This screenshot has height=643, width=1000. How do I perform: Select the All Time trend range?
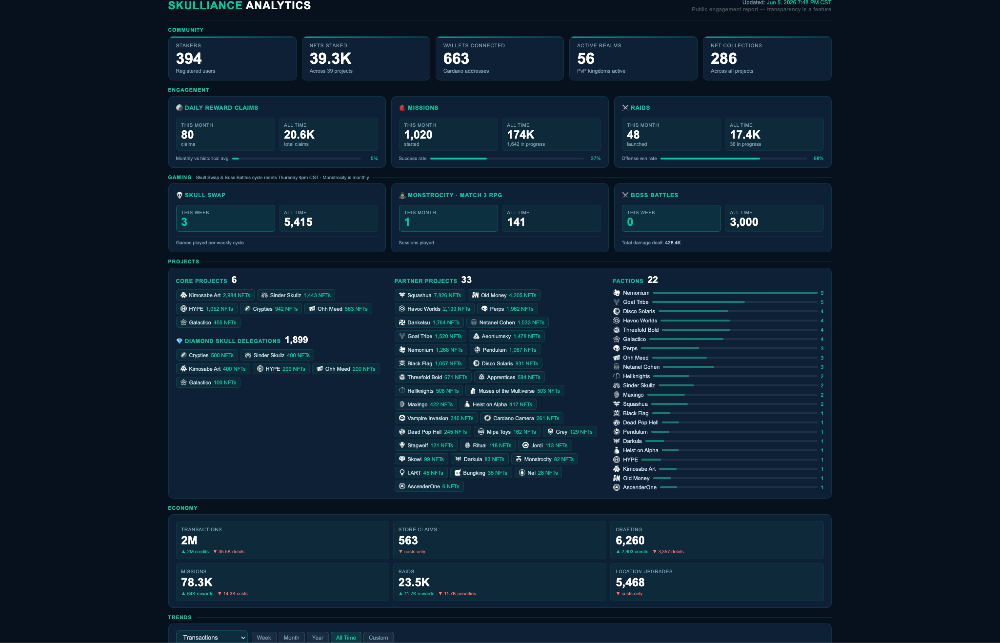[346, 637]
